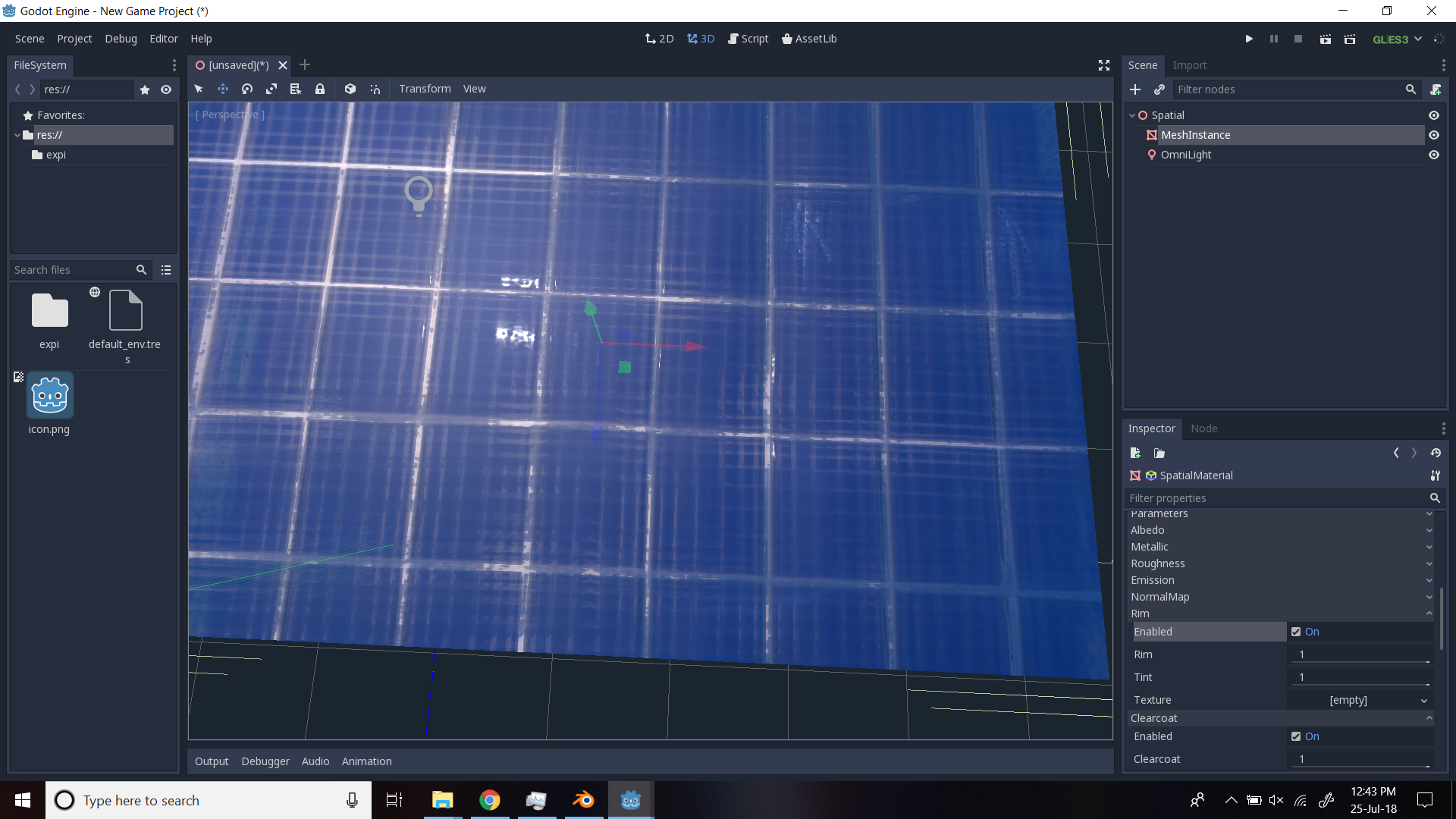Lock the selected object
The width and height of the screenshot is (1456, 819).
tap(320, 89)
